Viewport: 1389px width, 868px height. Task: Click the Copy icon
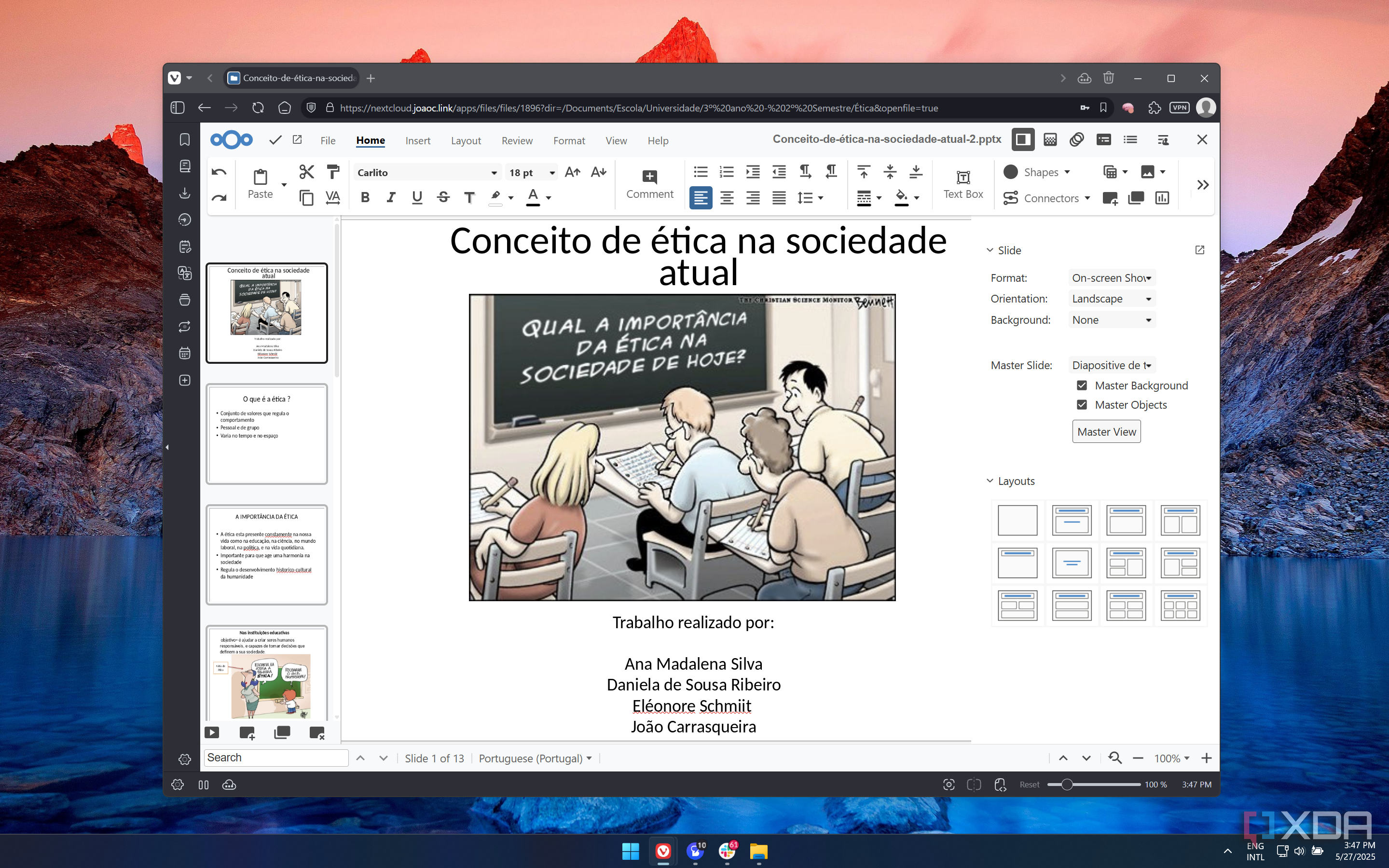click(306, 198)
